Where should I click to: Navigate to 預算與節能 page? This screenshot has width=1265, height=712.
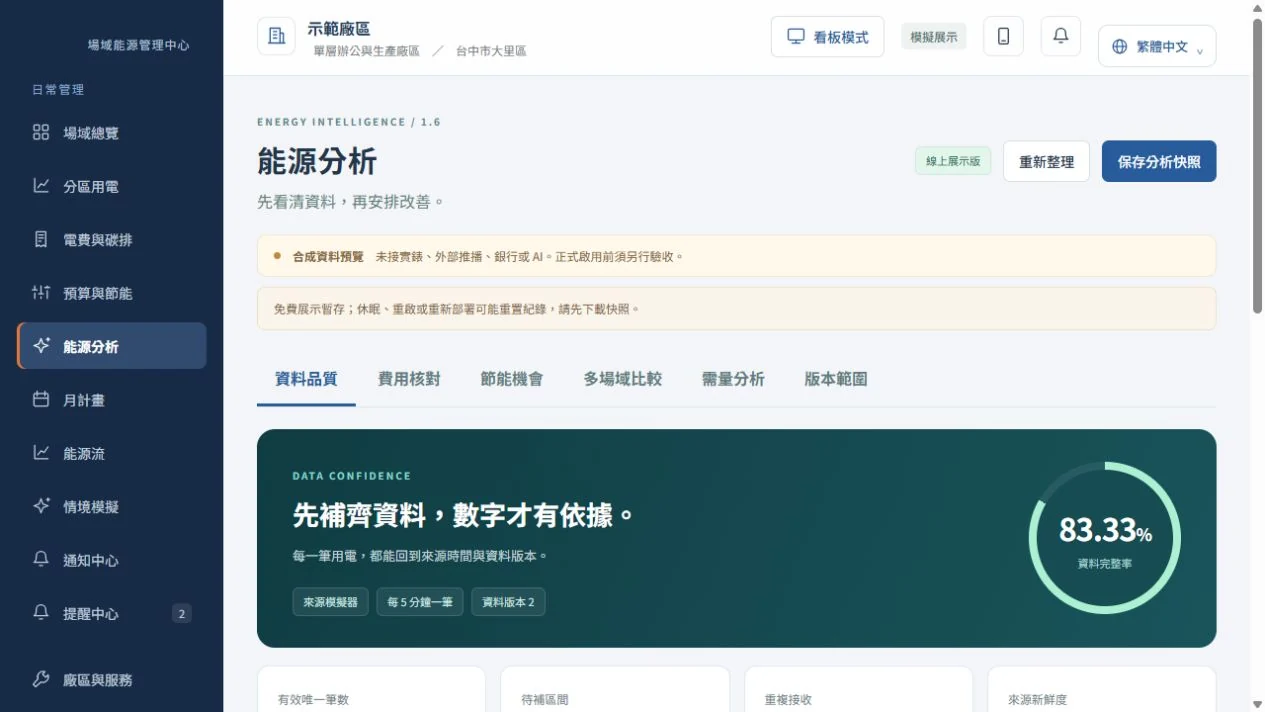pyautogui.click(x=112, y=293)
